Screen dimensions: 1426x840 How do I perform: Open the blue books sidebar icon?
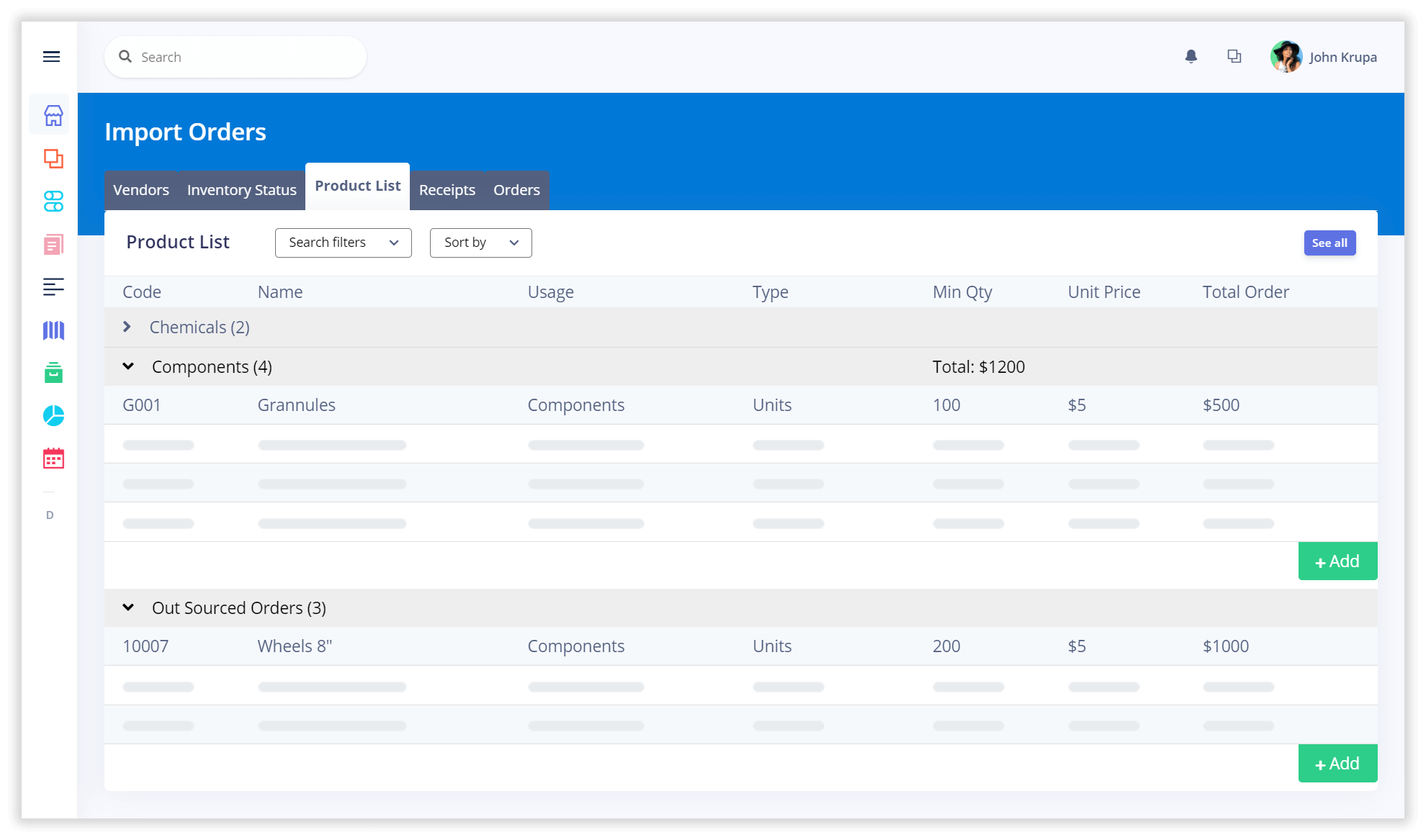[53, 330]
